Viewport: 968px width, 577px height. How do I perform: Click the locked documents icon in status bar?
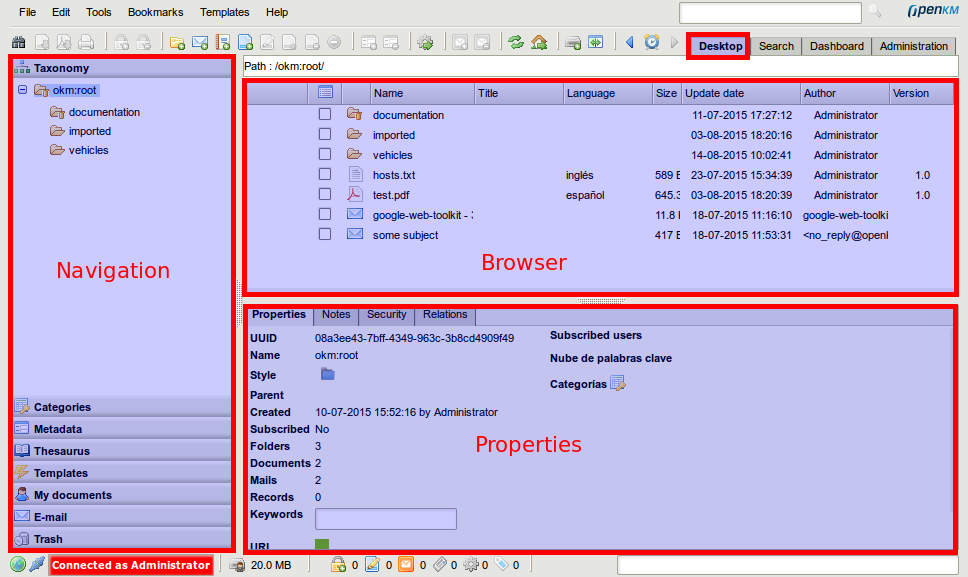(x=338, y=564)
